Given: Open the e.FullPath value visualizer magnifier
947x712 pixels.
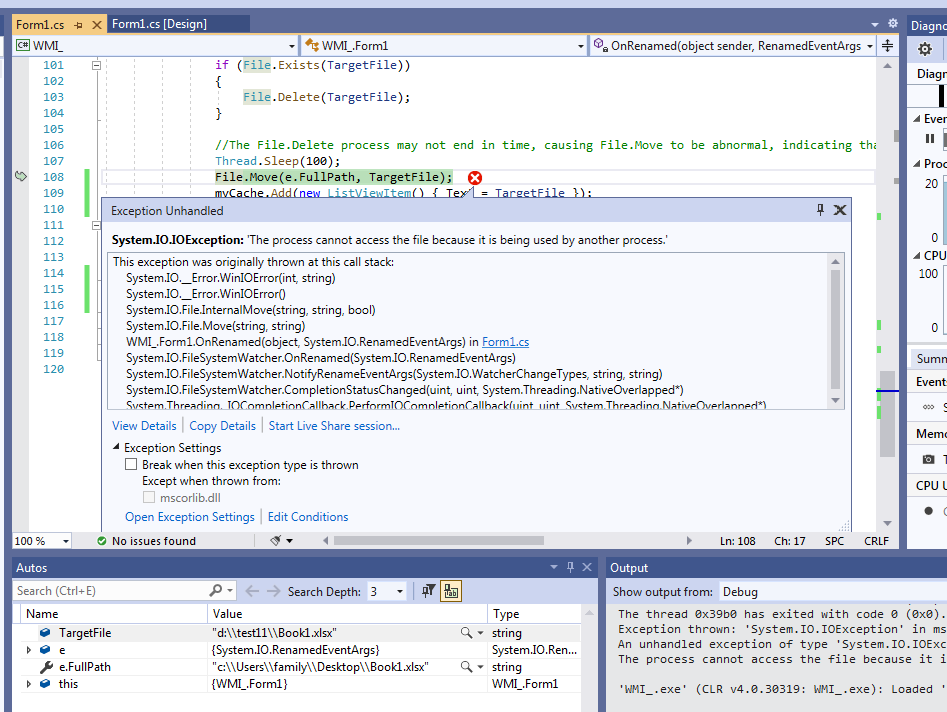Looking at the screenshot, I should [466, 667].
